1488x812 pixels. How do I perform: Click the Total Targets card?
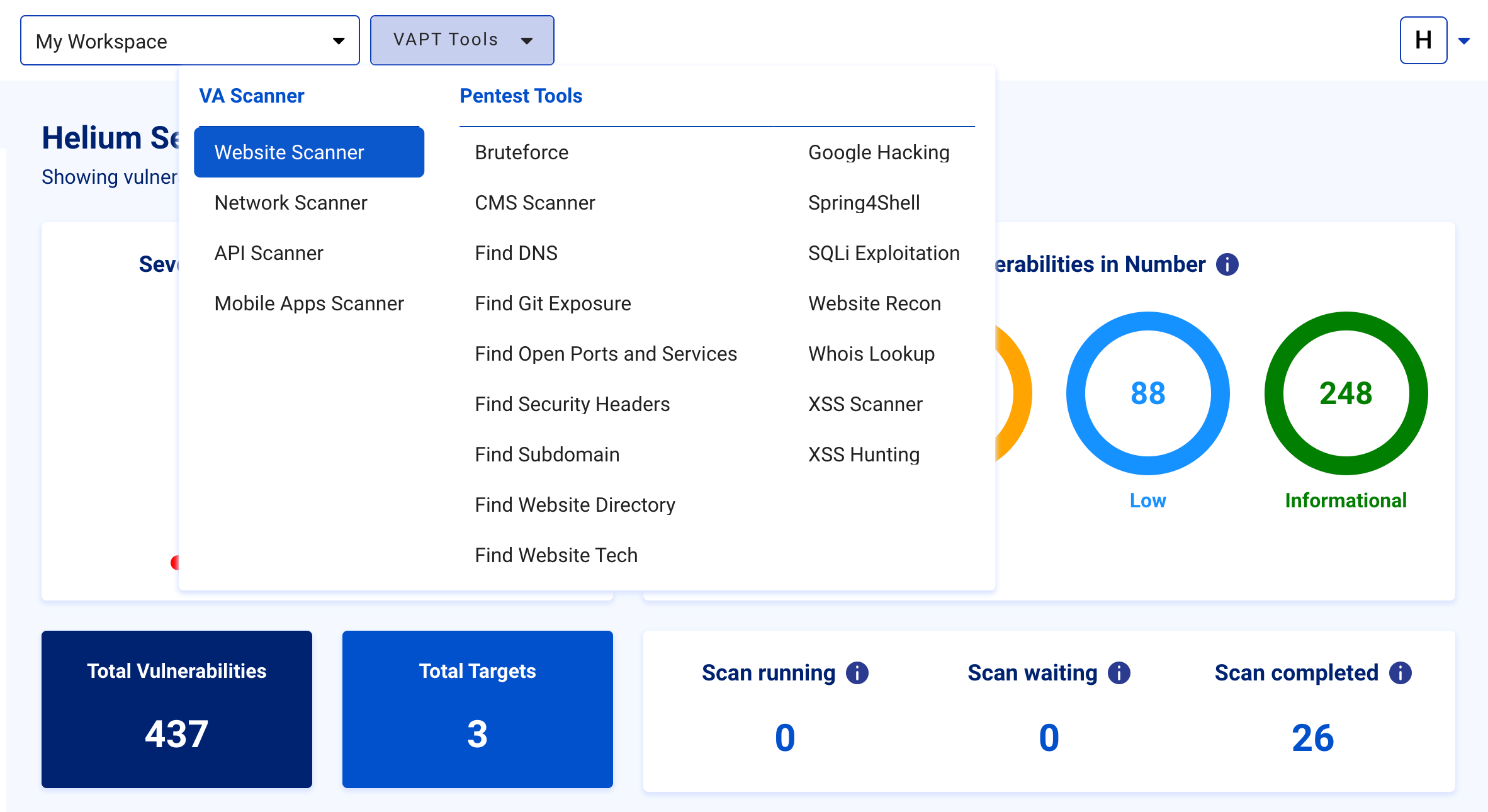[477, 709]
